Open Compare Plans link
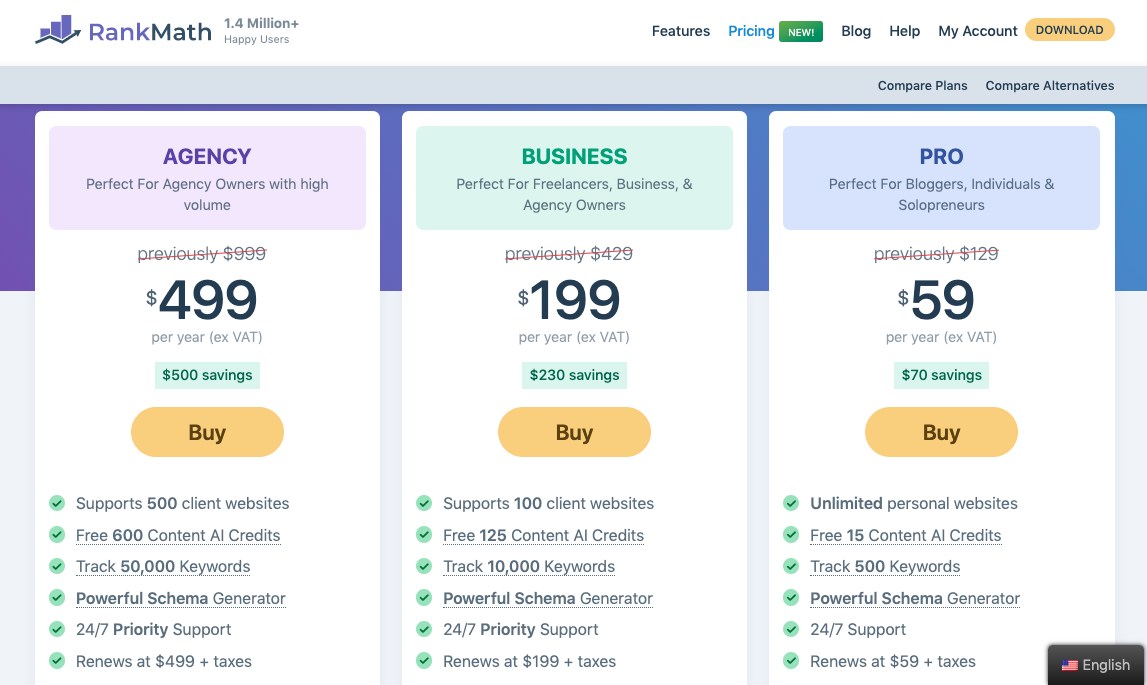The image size is (1147, 685). click(922, 86)
